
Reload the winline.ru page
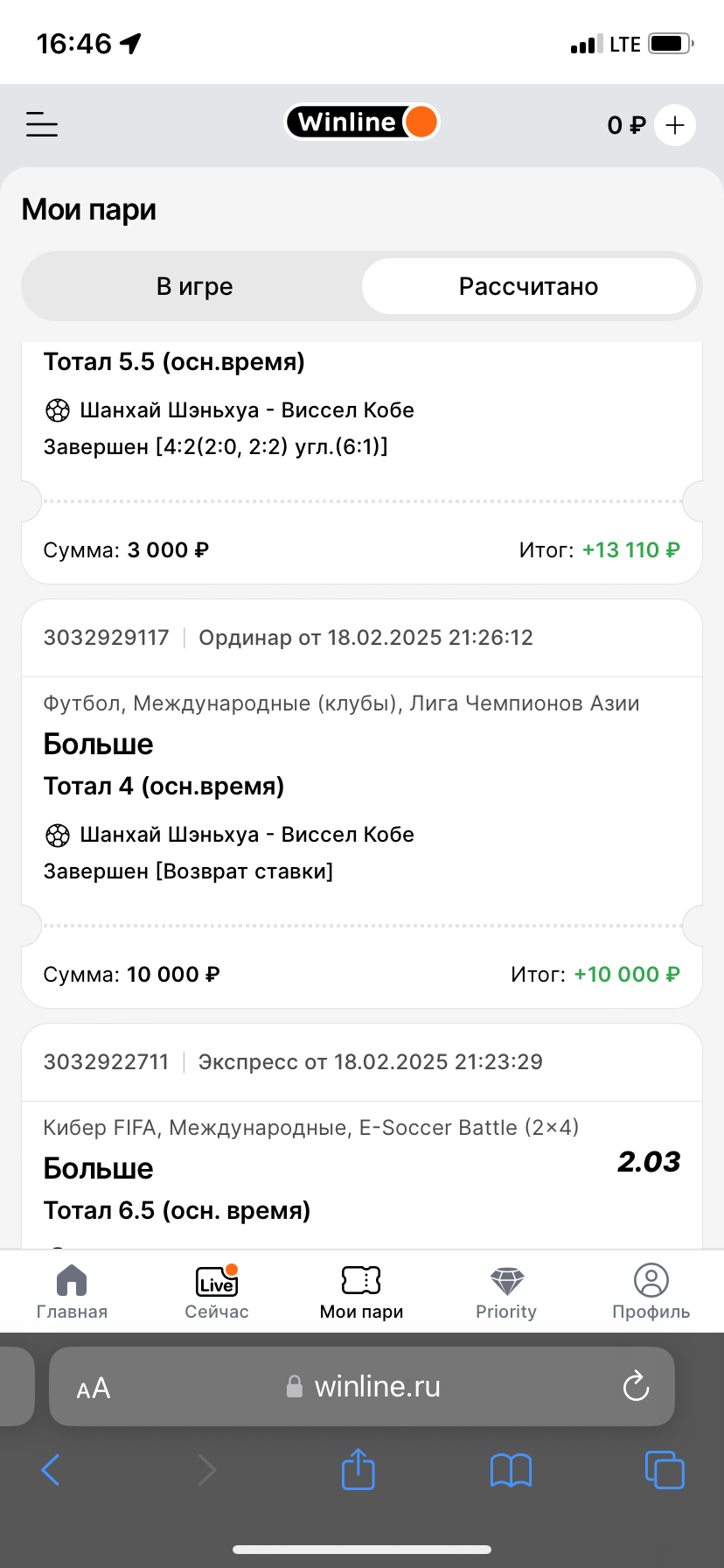click(636, 1386)
